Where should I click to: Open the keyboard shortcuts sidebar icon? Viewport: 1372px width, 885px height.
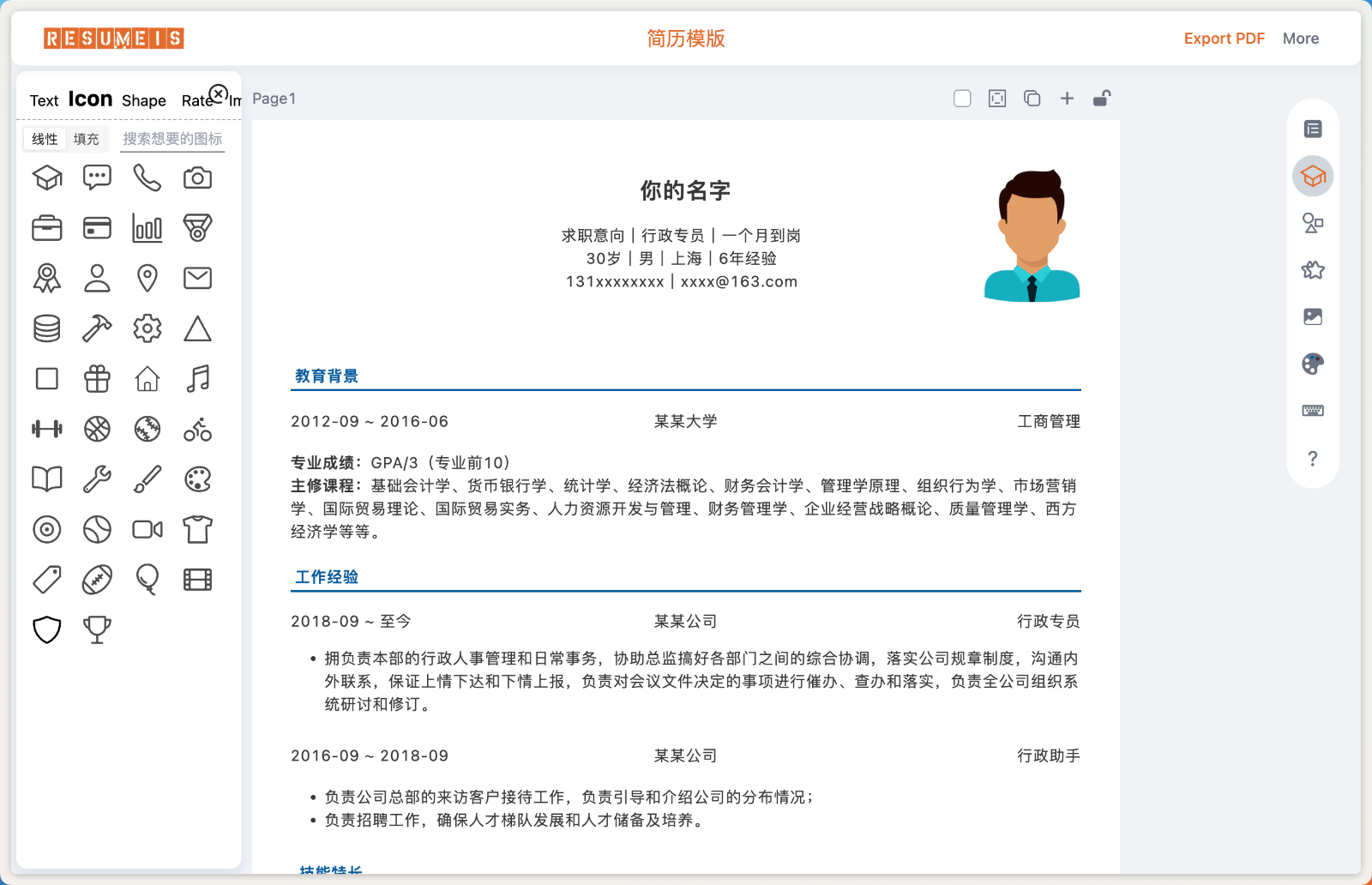tap(1312, 411)
